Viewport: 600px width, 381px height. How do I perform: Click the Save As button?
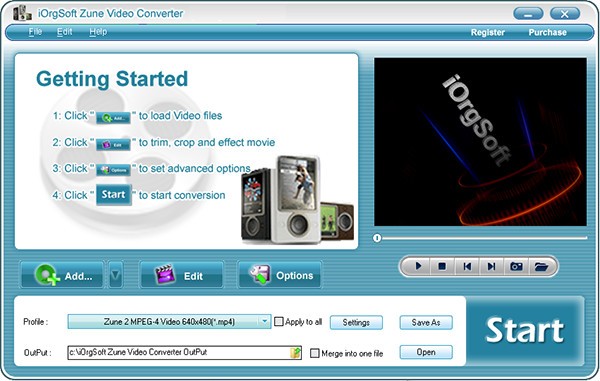click(426, 322)
